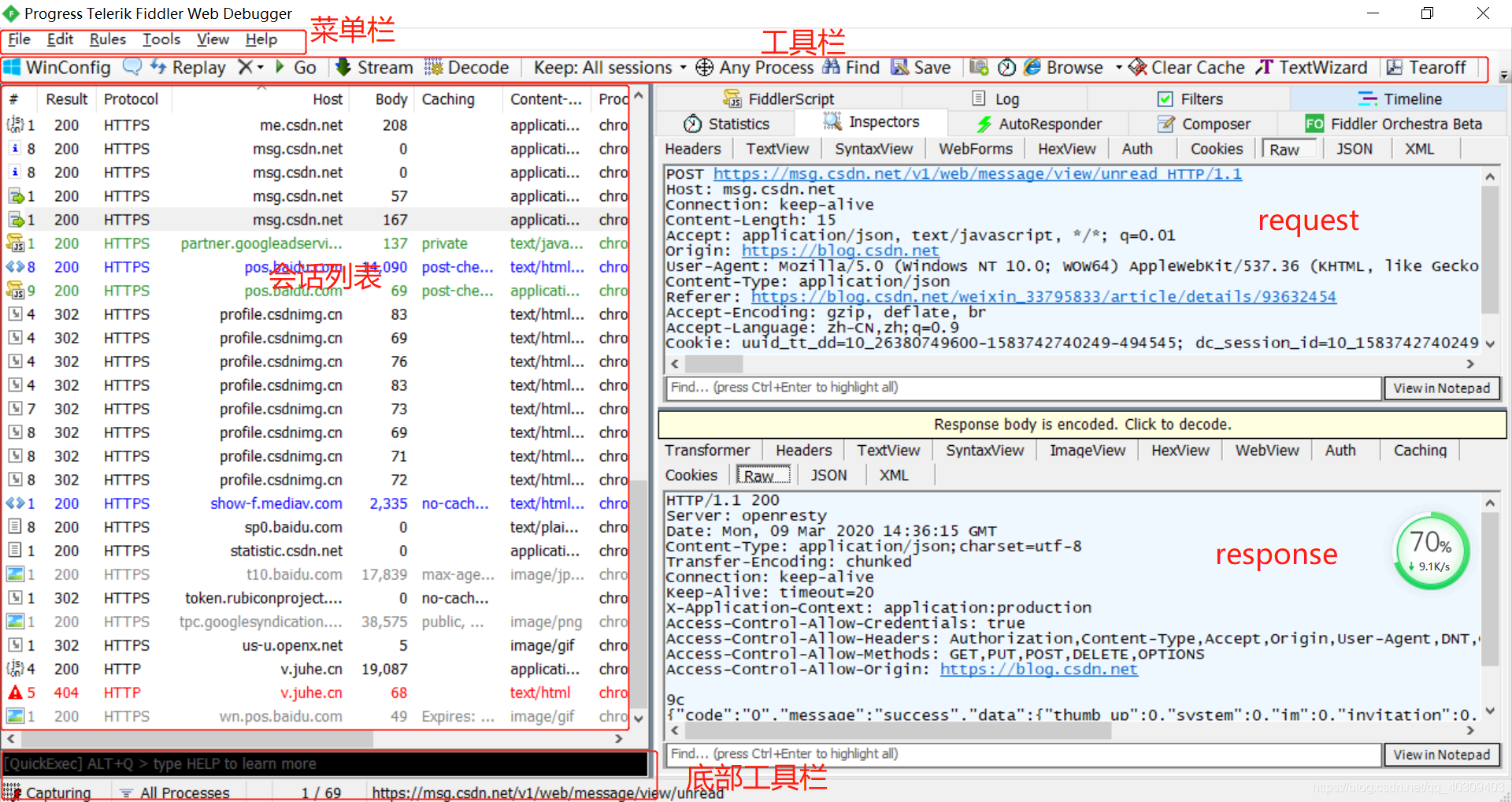Screen dimensions: 1512x802
Task: Click request pane View in Notepad button
Action: [x=1442, y=388]
